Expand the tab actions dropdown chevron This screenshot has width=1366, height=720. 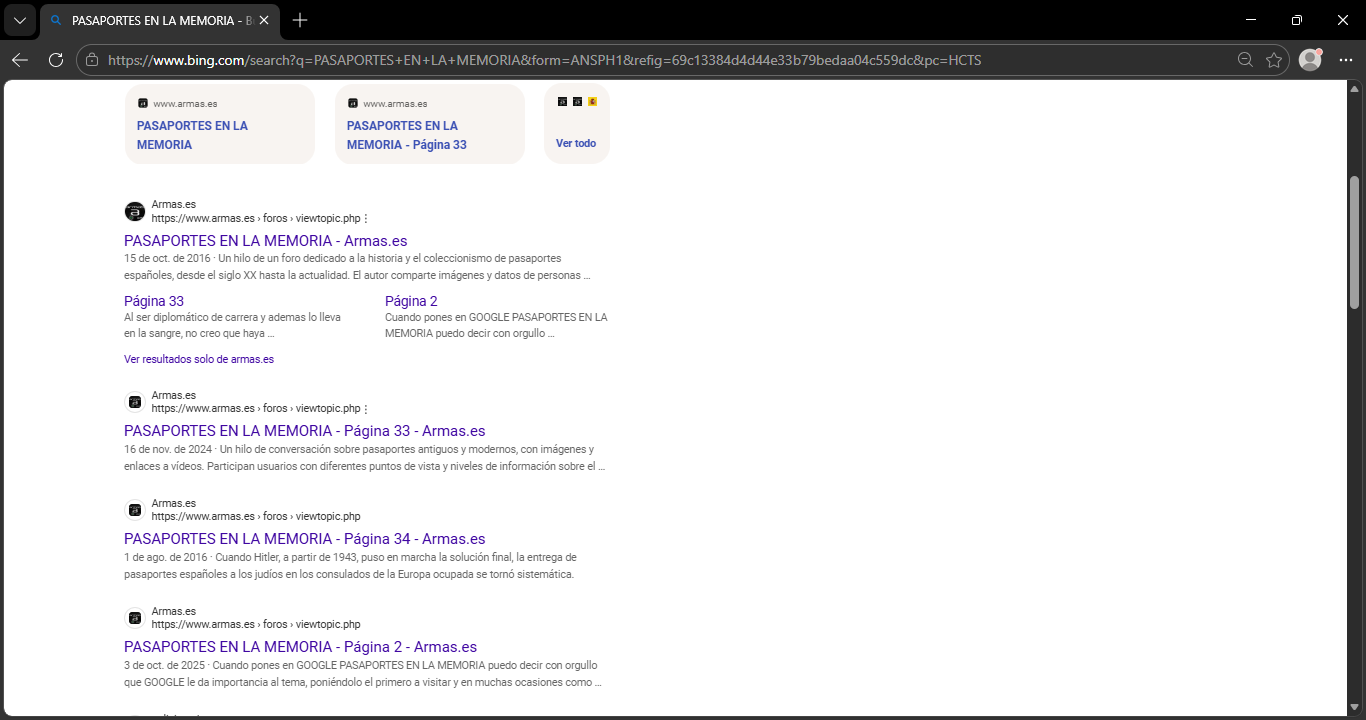coord(19,20)
